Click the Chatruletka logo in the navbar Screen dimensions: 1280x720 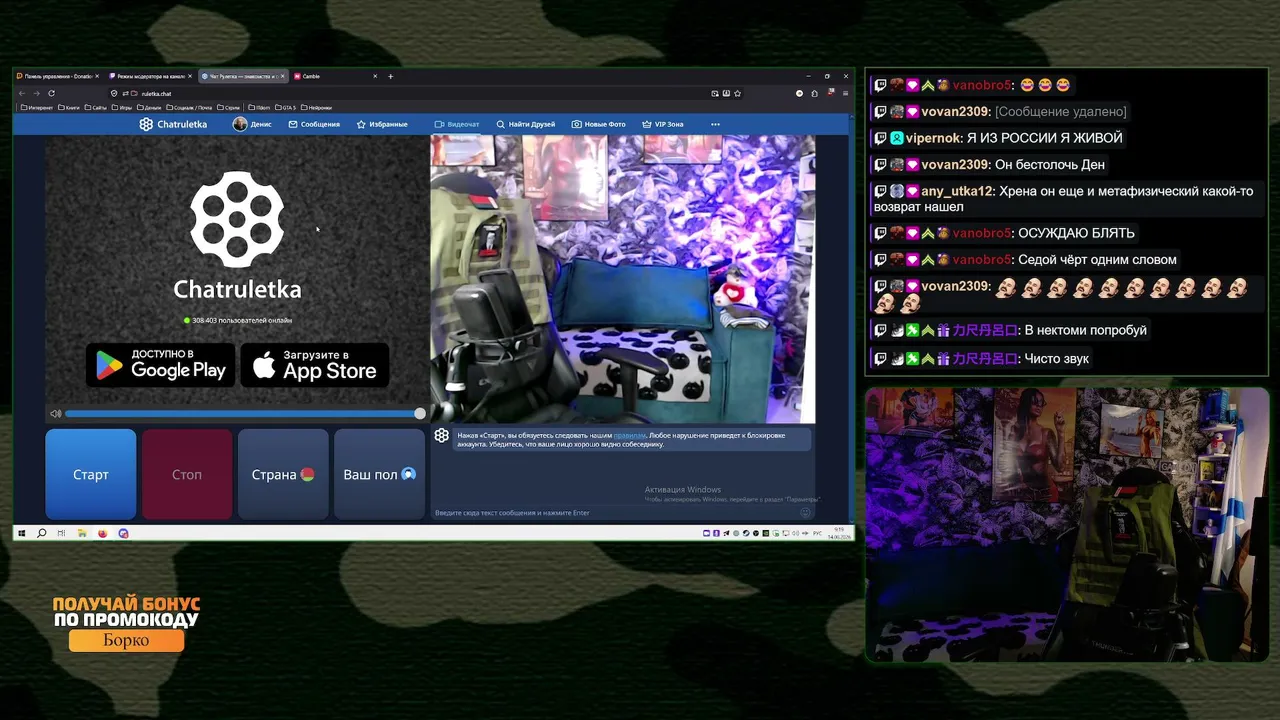click(173, 124)
